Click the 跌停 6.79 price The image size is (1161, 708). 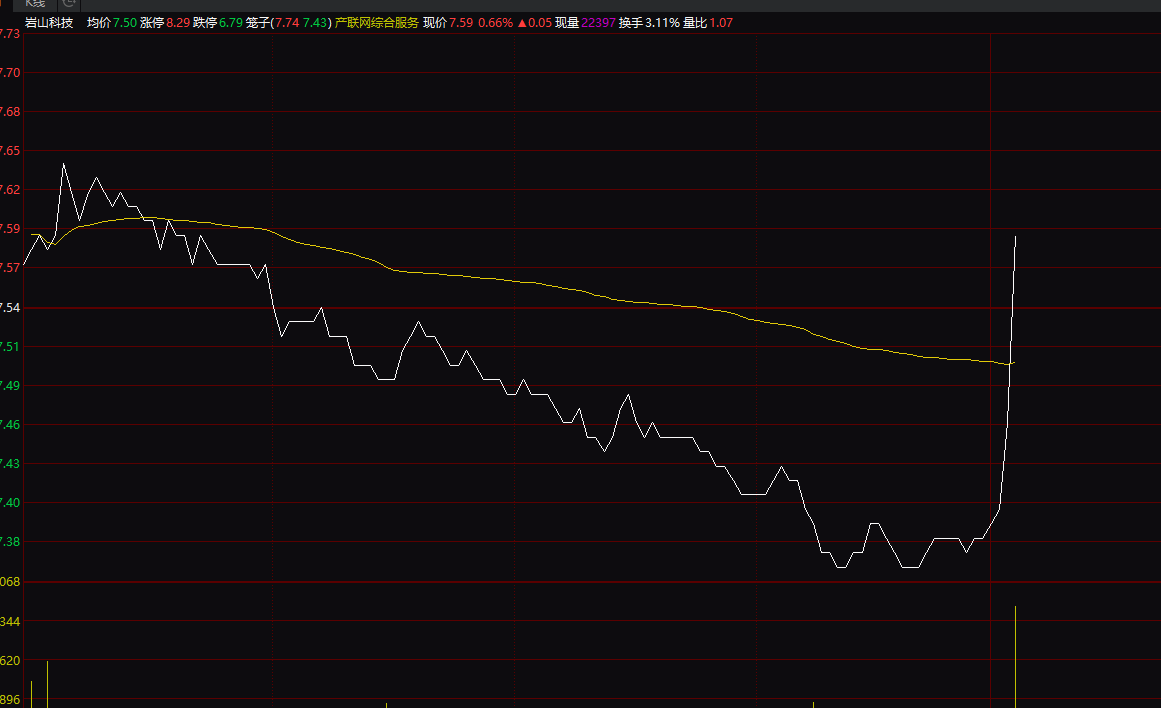(218, 23)
